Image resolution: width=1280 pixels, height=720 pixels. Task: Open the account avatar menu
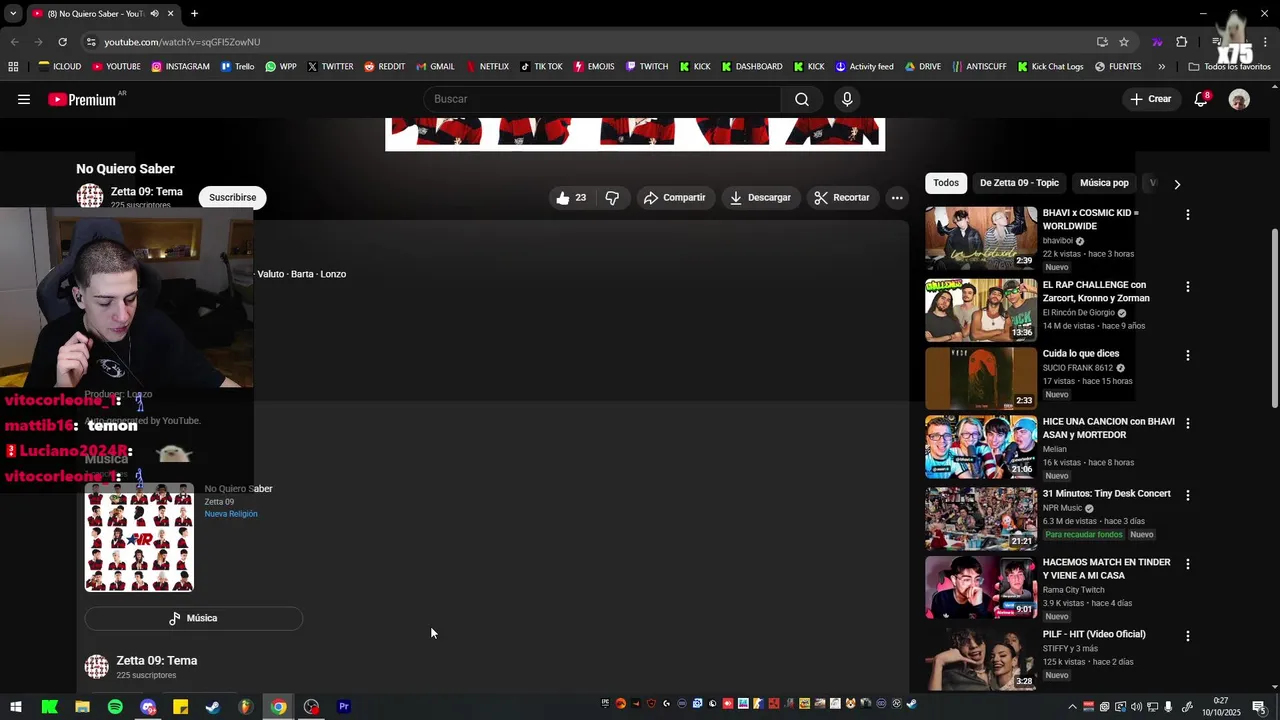(1239, 99)
